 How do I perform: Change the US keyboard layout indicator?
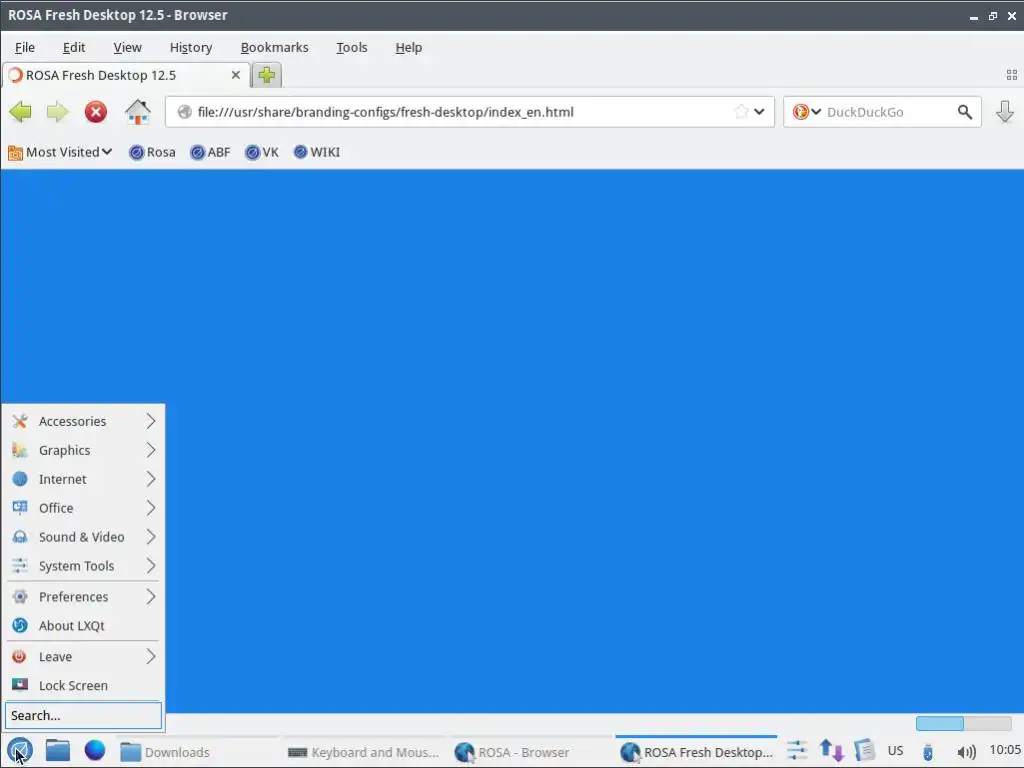click(x=895, y=751)
